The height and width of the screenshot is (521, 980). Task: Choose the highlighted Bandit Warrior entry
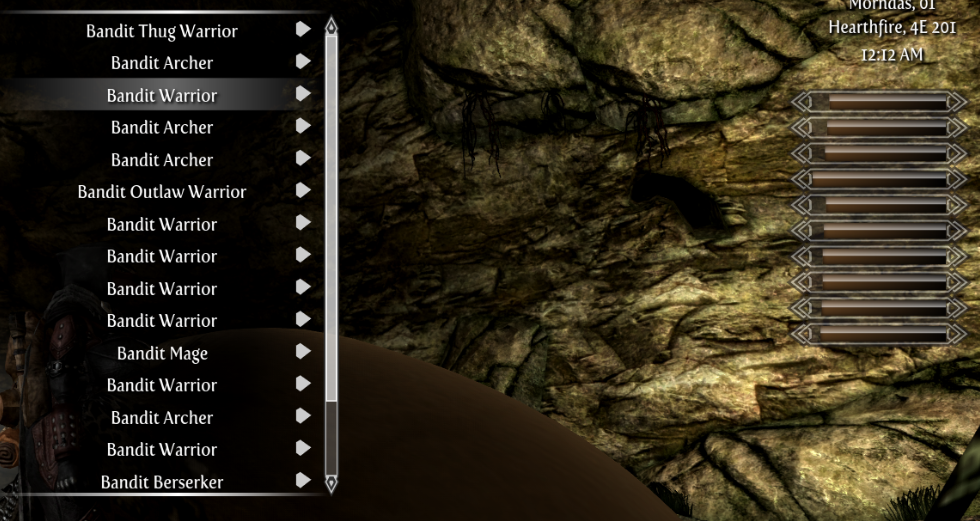point(162,95)
